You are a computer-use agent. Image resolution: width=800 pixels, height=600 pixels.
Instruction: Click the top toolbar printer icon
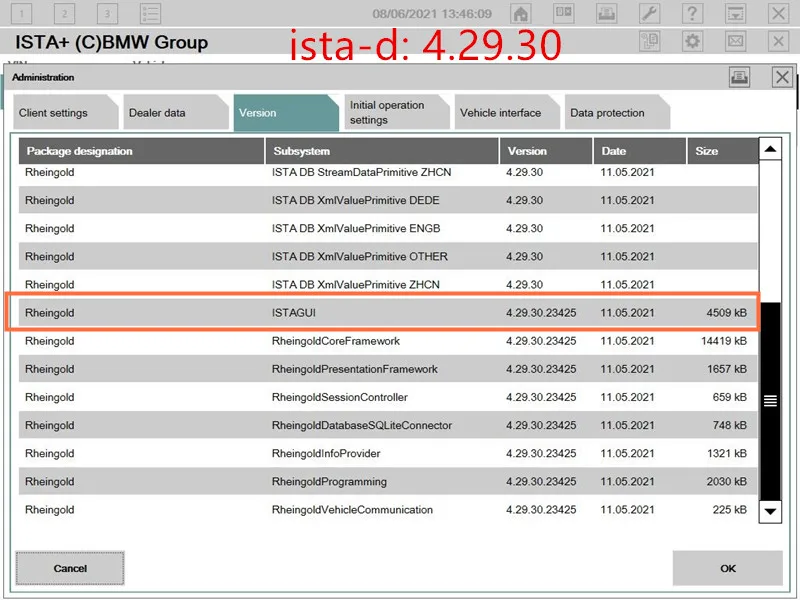(x=606, y=13)
